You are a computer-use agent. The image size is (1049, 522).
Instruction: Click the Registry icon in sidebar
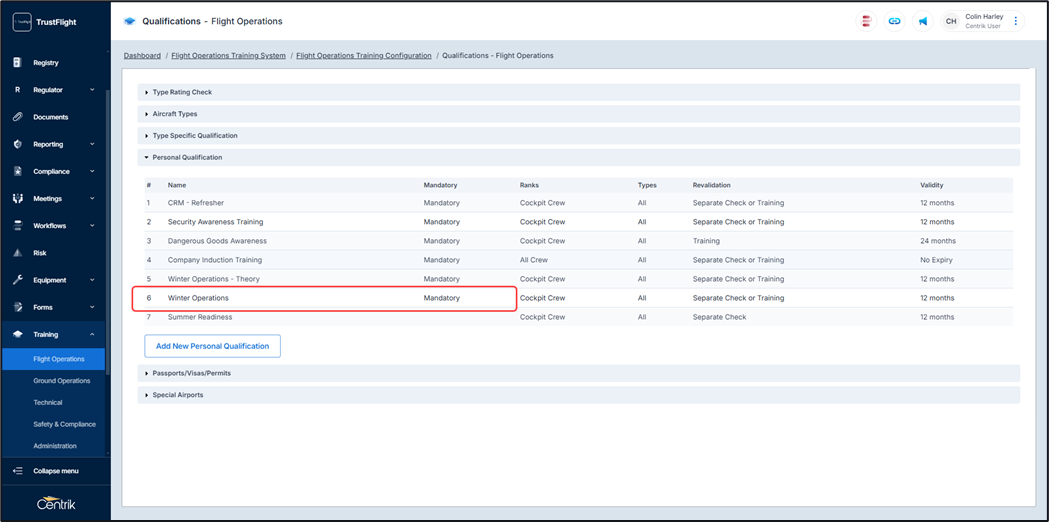click(x=17, y=63)
